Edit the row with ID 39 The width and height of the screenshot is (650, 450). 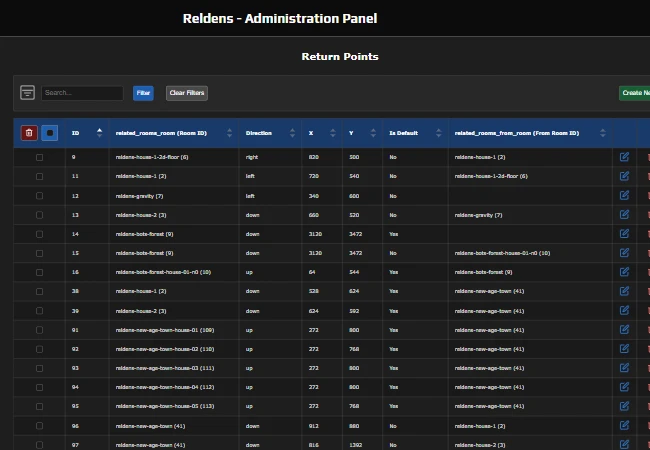624,310
